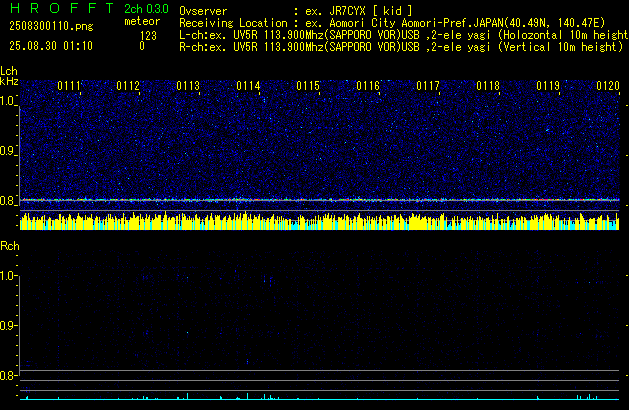The height and width of the screenshot is (410, 629).
Task: Click time marker 0113
Action: pos(188,86)
